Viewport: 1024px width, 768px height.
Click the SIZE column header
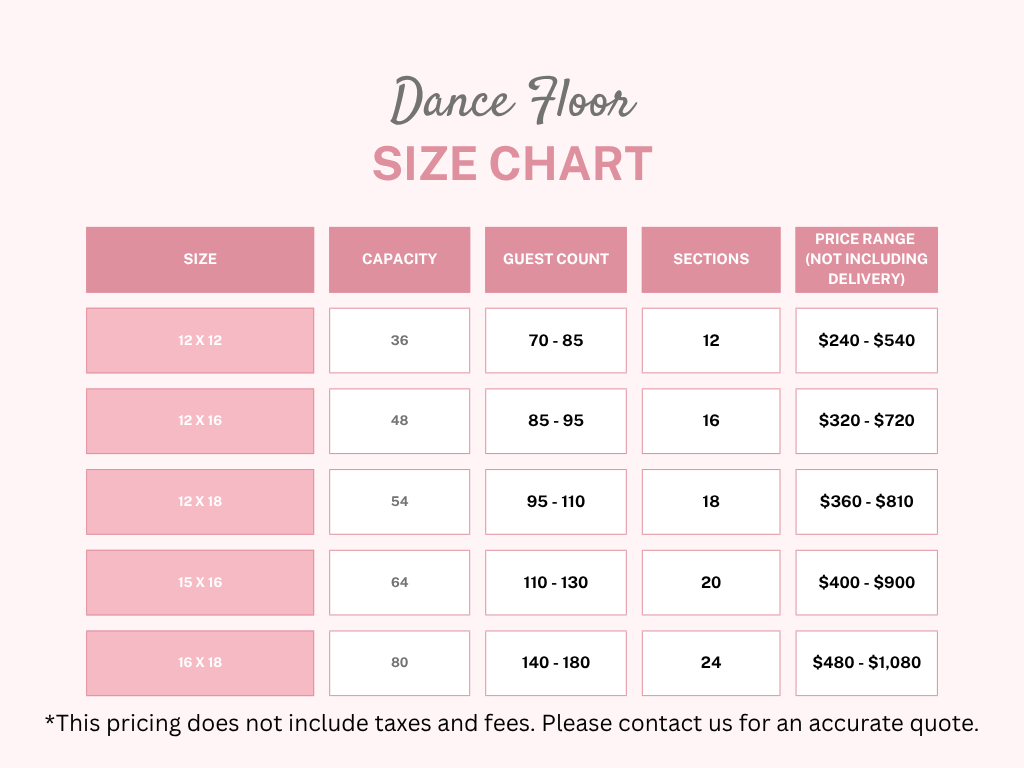(x=200, y=259)
